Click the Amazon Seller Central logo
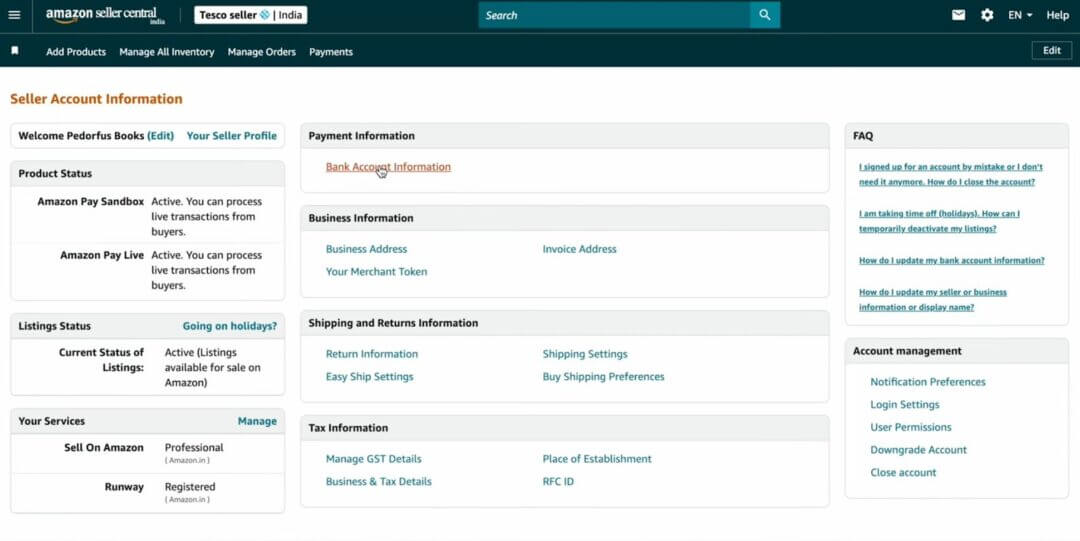Screen dimensions: 1080x541 point(105,15)
